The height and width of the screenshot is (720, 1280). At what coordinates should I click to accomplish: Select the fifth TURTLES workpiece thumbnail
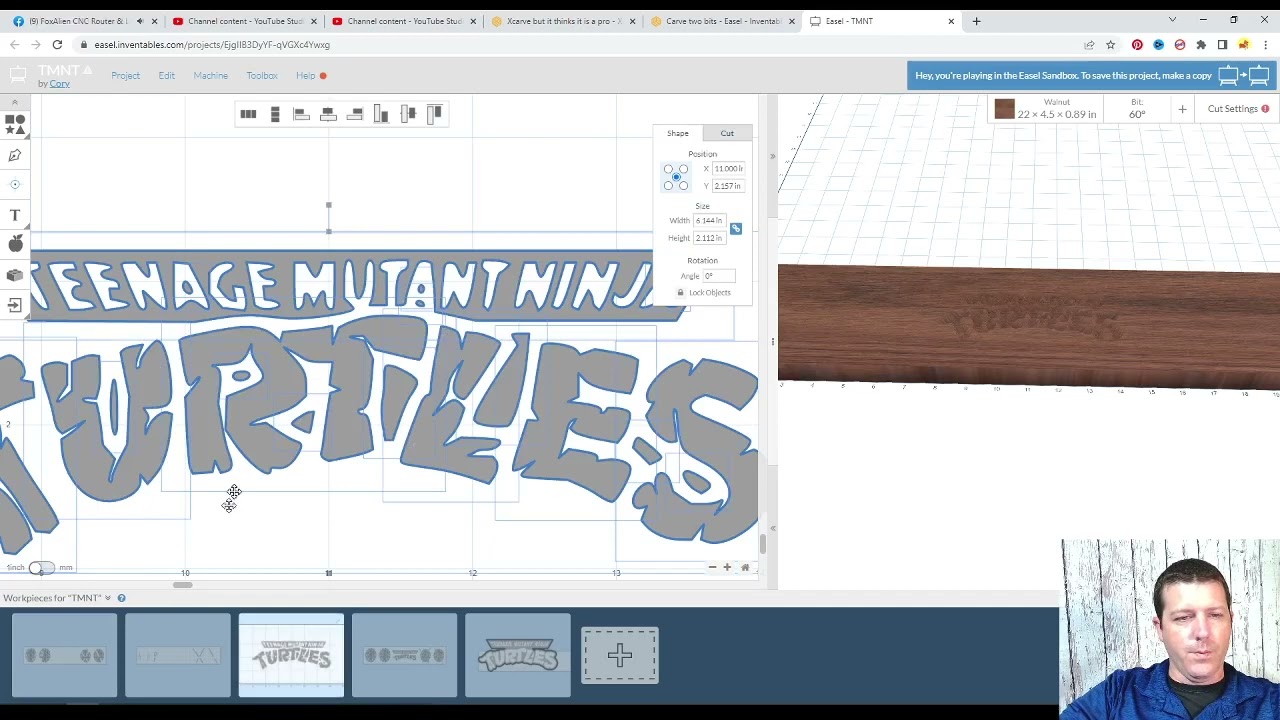point(518,655)
